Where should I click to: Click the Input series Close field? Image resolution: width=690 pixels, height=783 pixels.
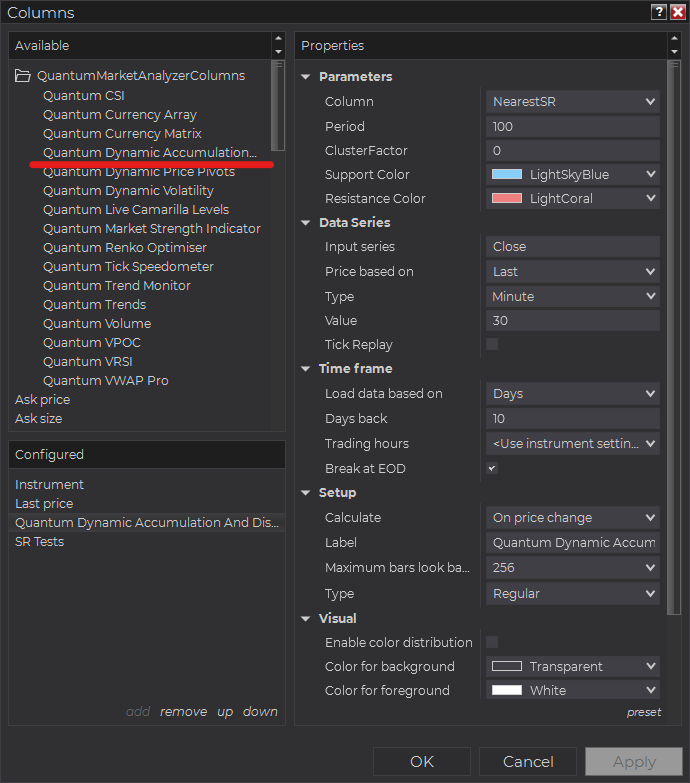click(x=573, y=246)
